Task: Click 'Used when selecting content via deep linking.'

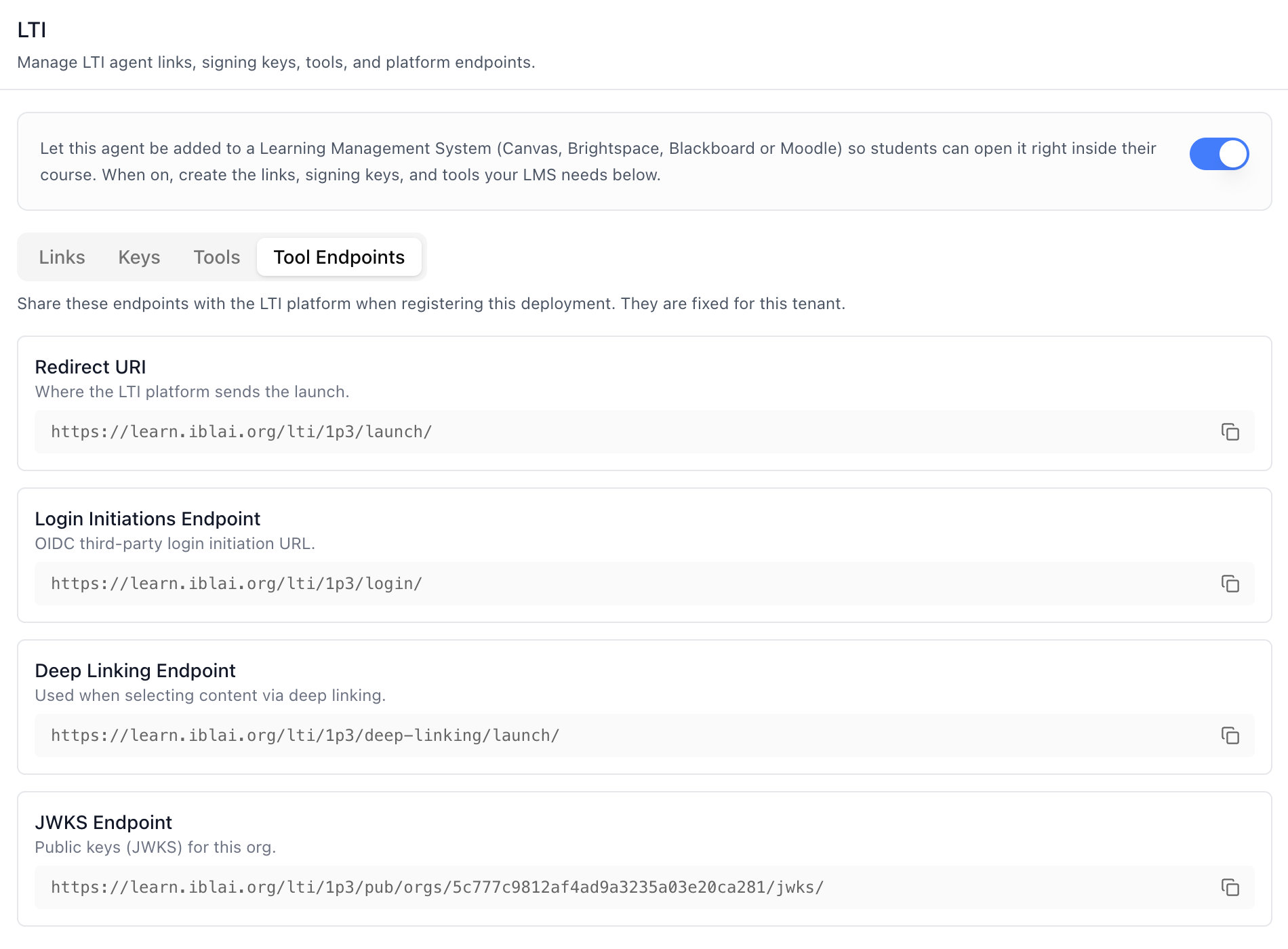Action: [x=210, y=695]
